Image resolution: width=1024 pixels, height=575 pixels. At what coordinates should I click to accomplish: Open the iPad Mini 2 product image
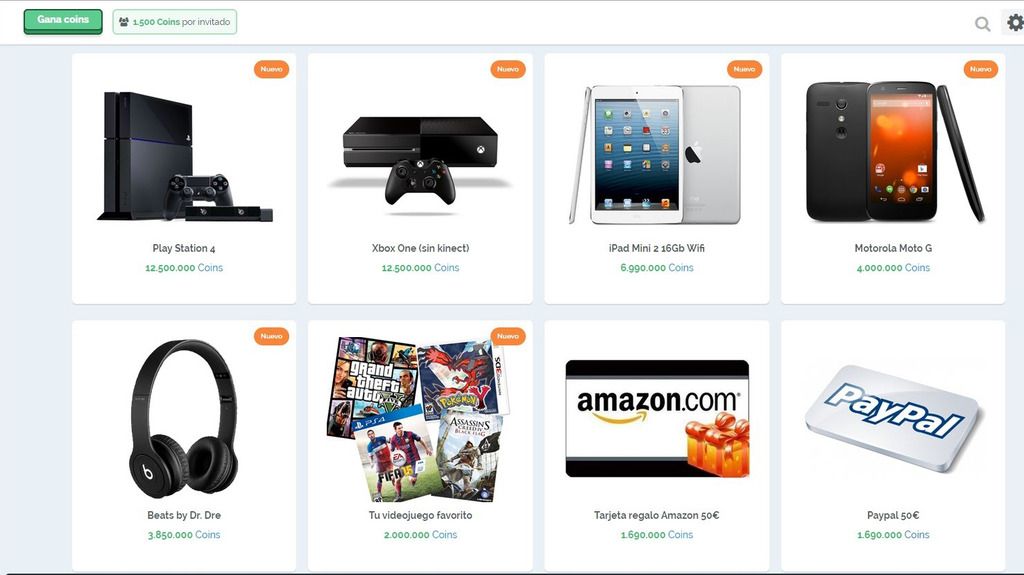(x=655, y=155)
